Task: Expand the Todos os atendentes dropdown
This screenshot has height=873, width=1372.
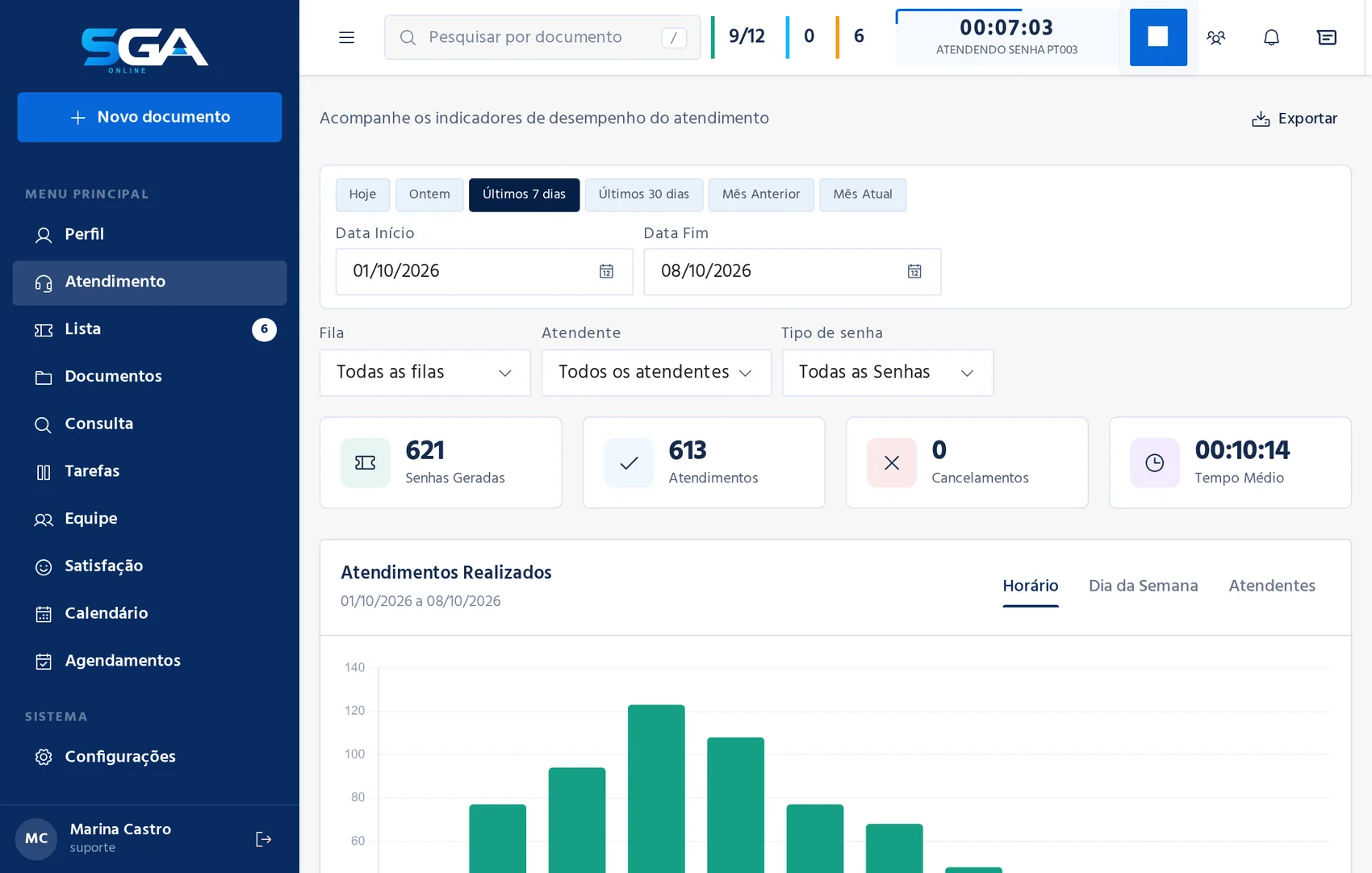Action: [x=656, y=373]
